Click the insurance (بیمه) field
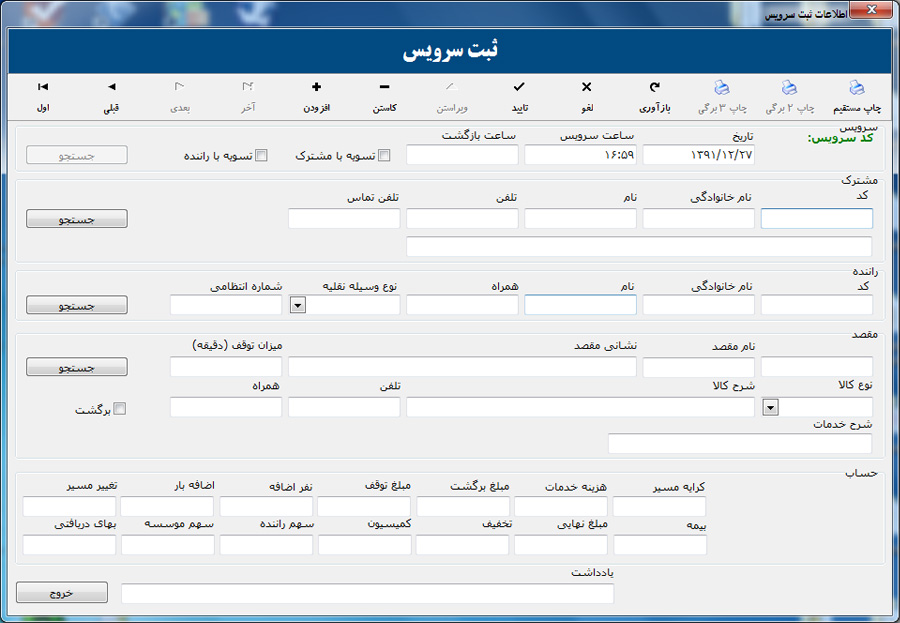 click(660, 545)
